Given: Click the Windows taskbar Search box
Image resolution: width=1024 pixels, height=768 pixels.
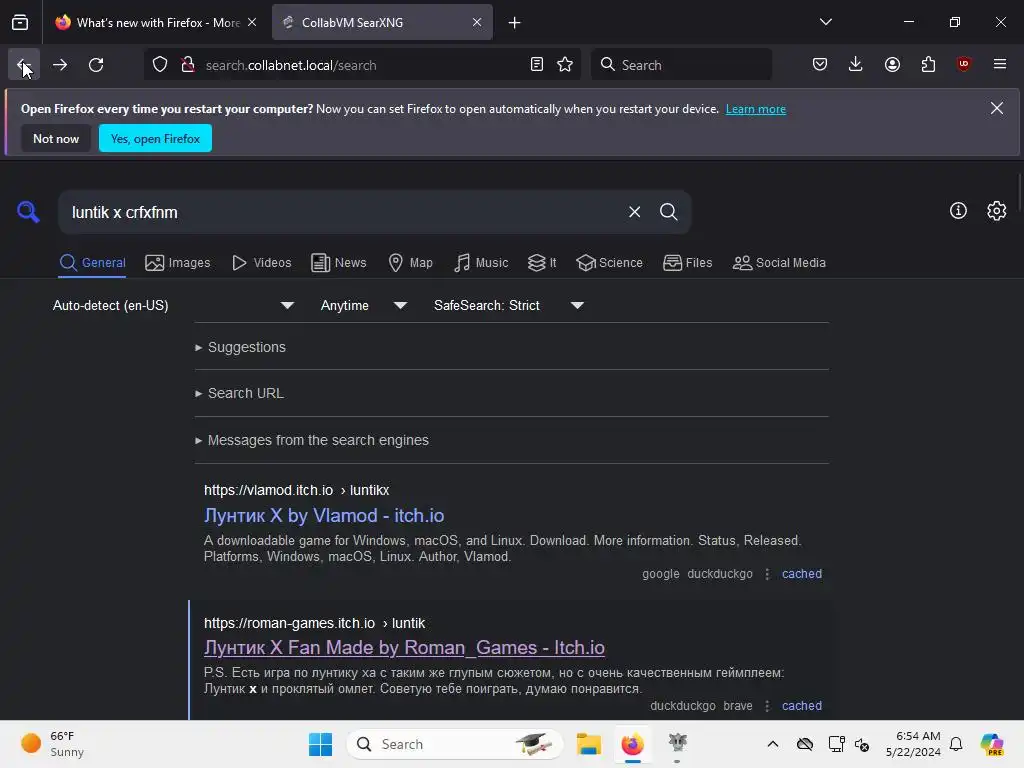Looking at the screenshot, I should pyautogui.click(x=455, y=744).
